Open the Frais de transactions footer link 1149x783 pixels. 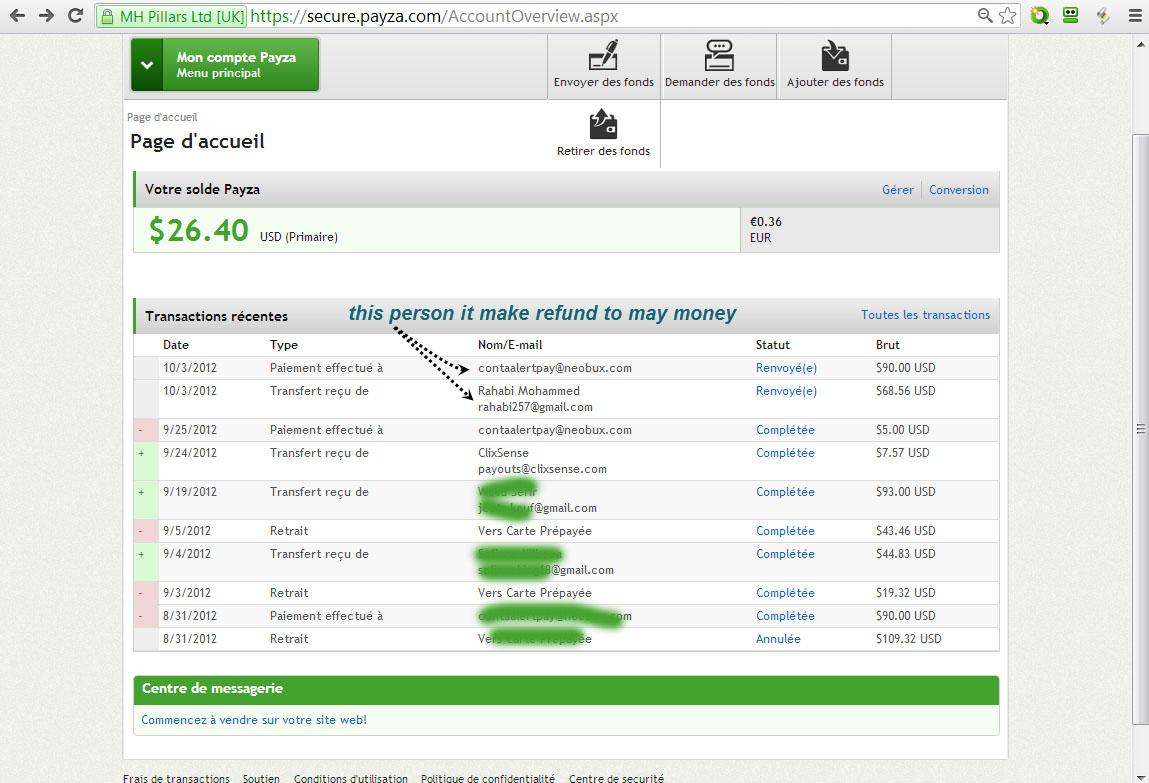(x=176, y=779)
